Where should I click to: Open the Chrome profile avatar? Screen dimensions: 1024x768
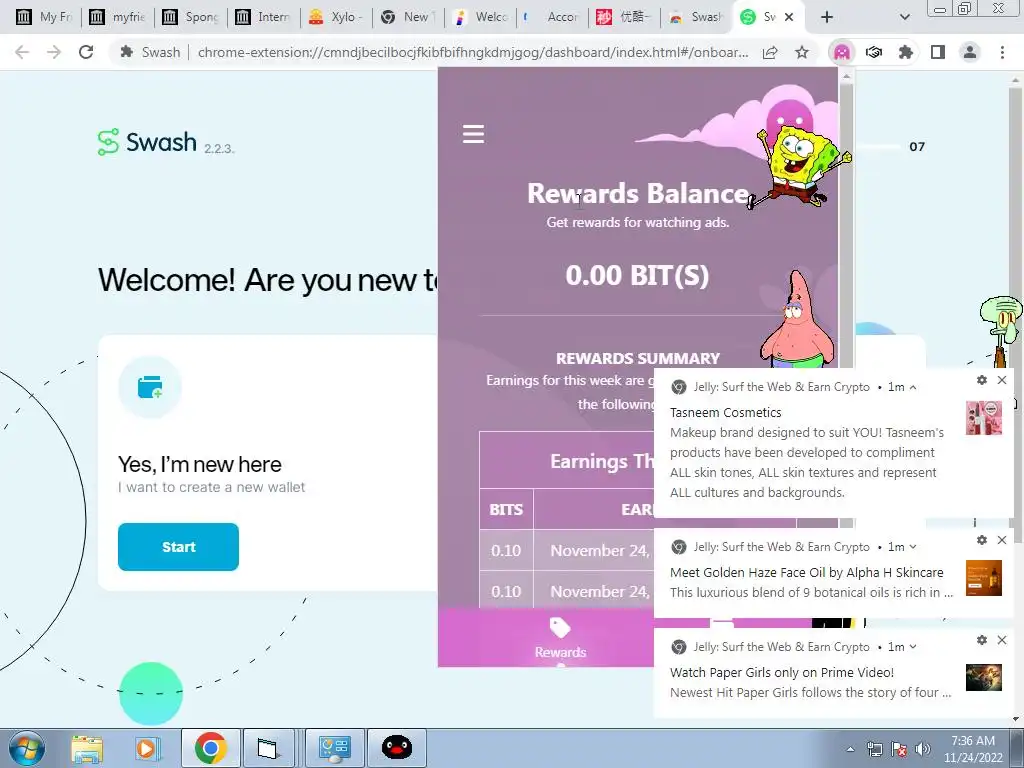point(970,52)
